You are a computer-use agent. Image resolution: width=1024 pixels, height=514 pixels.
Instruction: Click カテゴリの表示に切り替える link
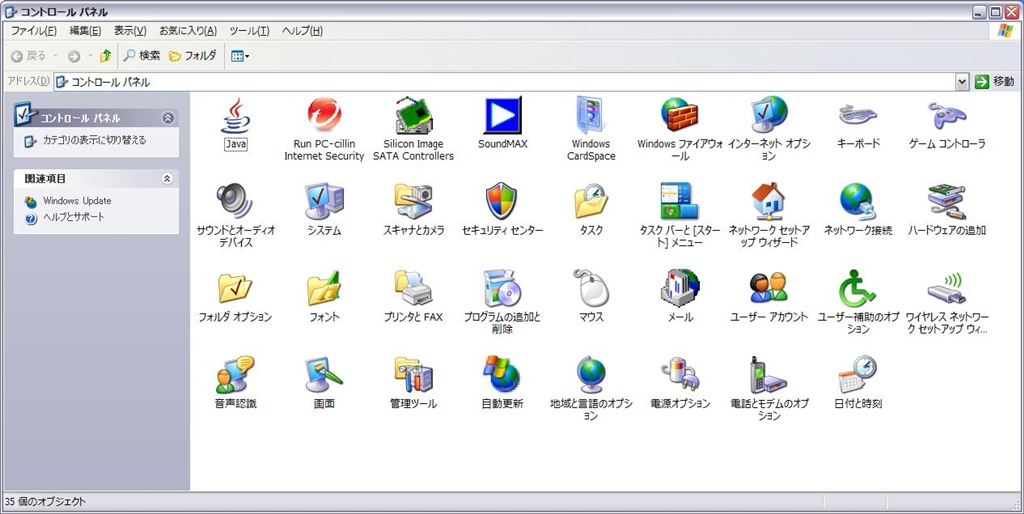pos(94,140)
